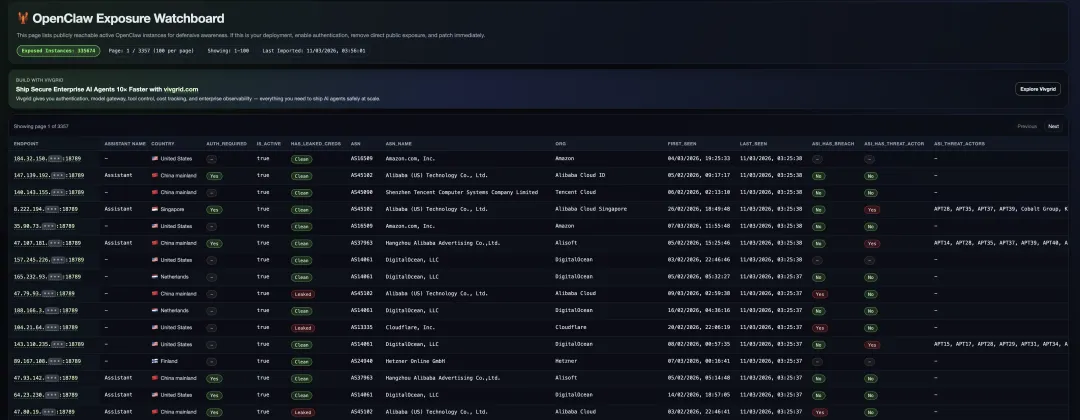Click the LAST_SEEN column header
This screenshot has height=420, width=1080.
(753, 144)
